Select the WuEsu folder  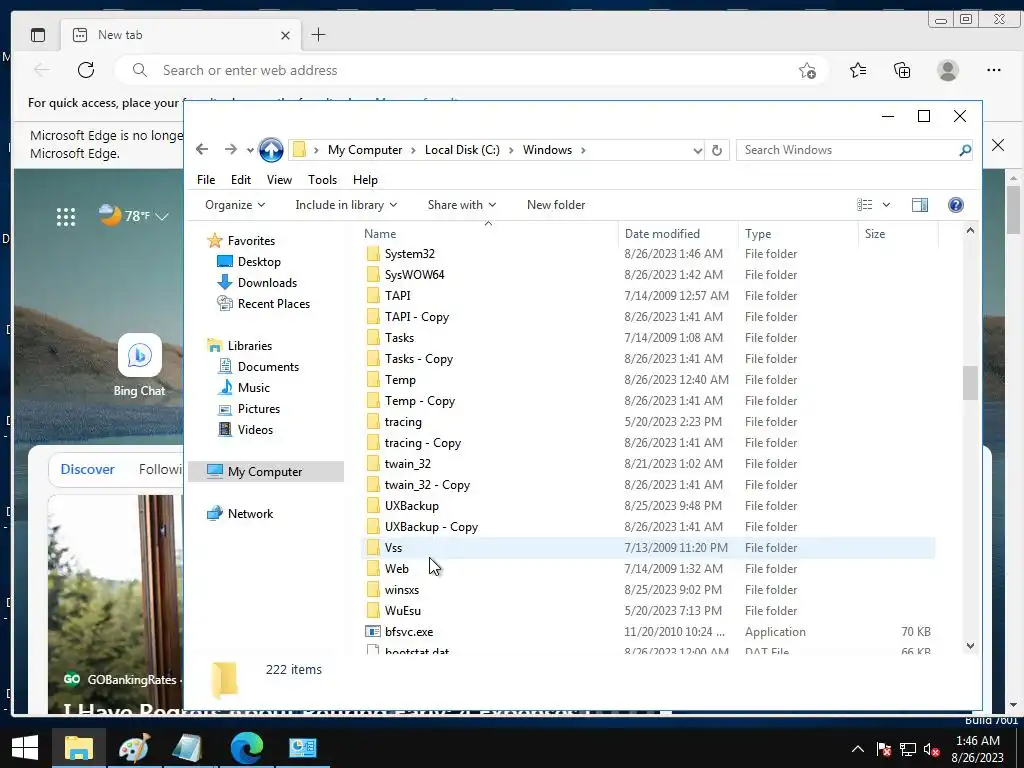coord(402,611)
